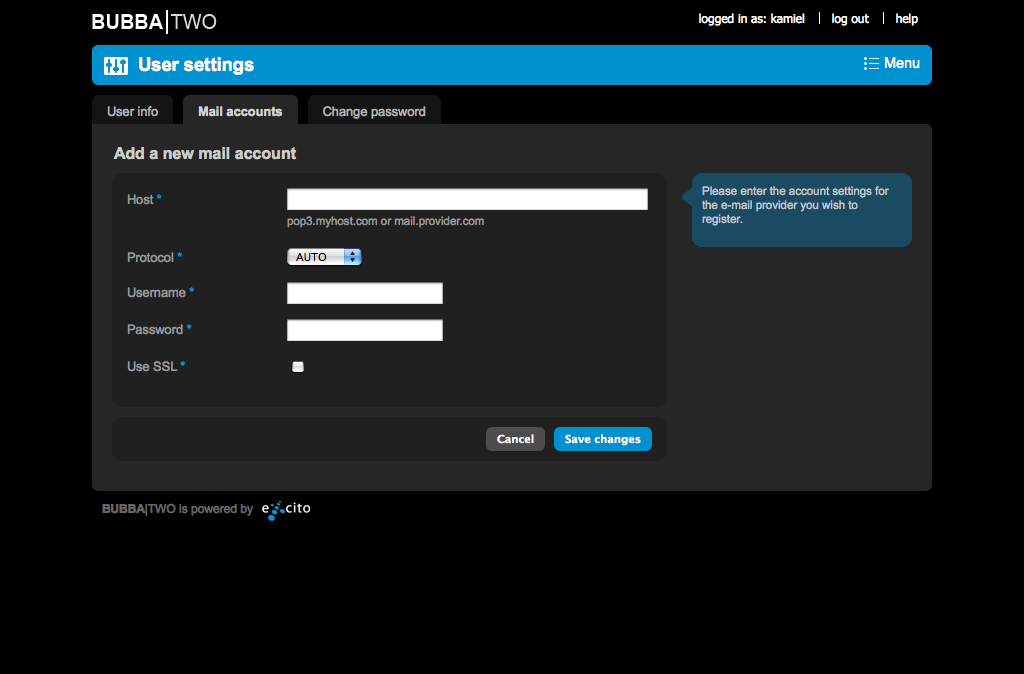1024x674 pixels.
Task: Click the Username input field
Action: (x=364, y=293)
